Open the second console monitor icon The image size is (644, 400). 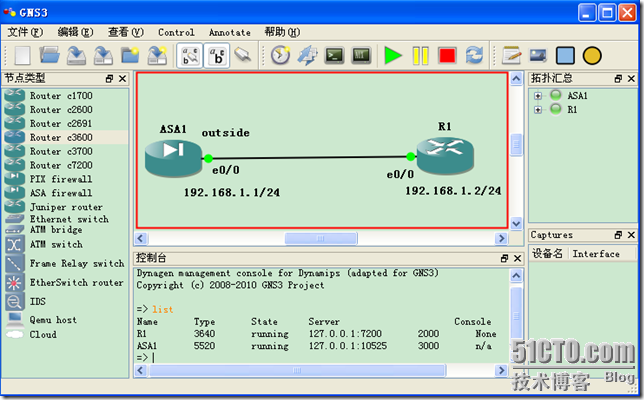pyautogui.click(x=361, y=55)
